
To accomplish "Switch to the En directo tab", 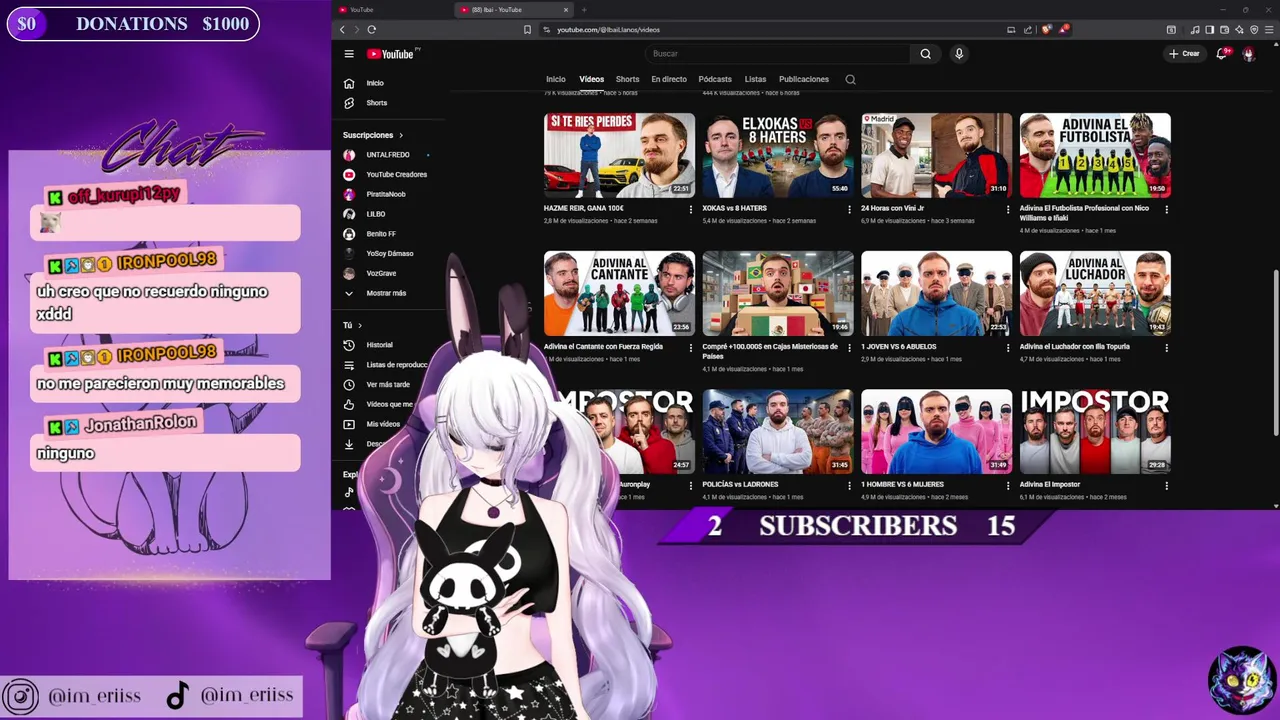I will click(669, 79).
